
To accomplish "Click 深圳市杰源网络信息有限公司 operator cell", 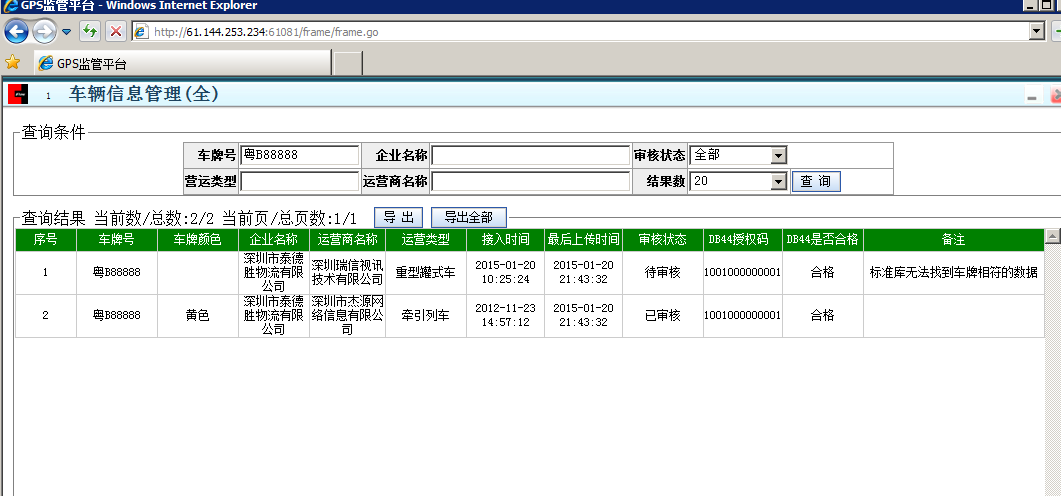I will 347,315.
